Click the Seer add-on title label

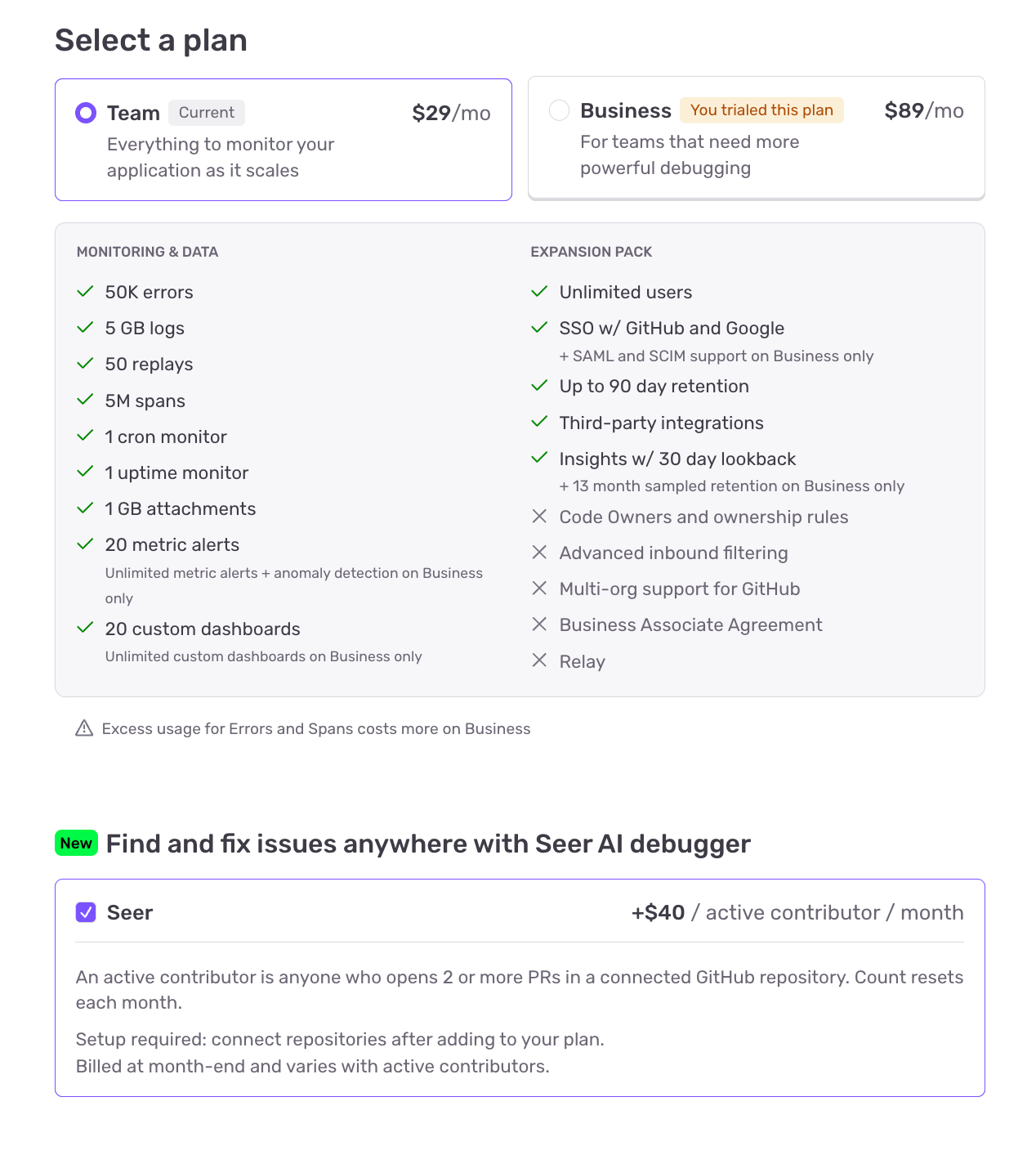tap(130, 912)
